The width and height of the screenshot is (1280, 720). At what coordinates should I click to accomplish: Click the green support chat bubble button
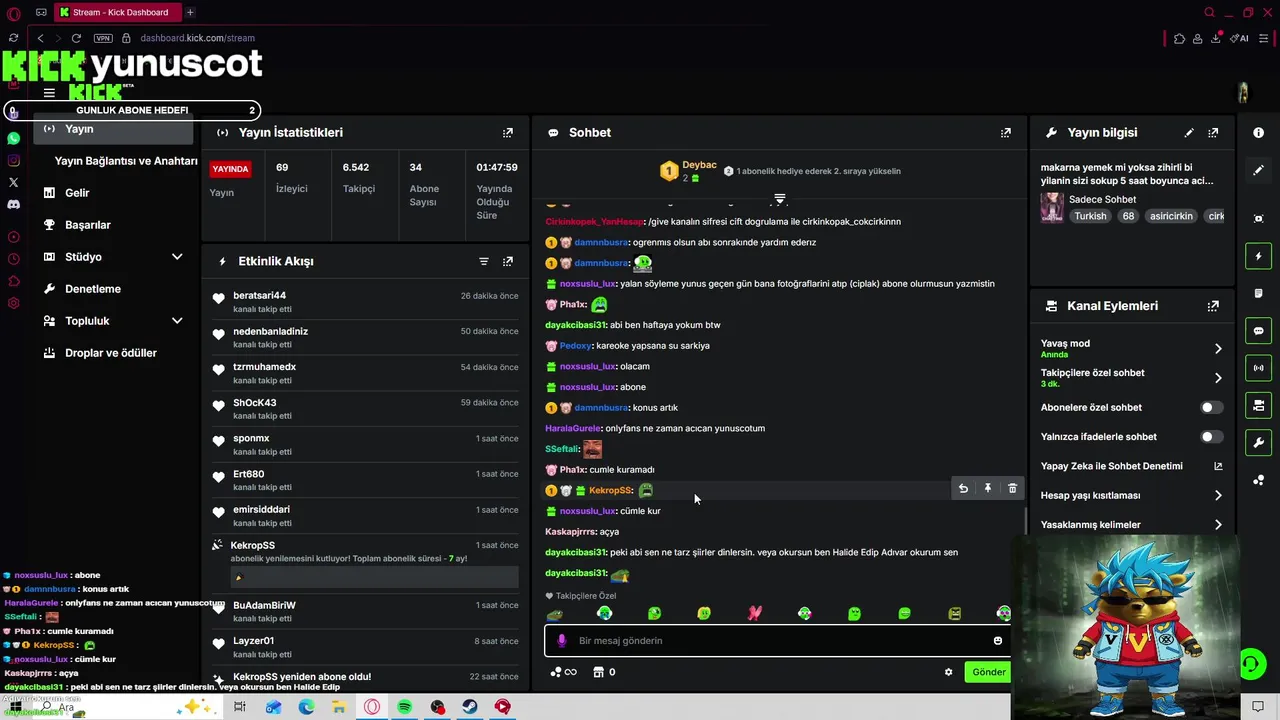(x=1251, y=662)
